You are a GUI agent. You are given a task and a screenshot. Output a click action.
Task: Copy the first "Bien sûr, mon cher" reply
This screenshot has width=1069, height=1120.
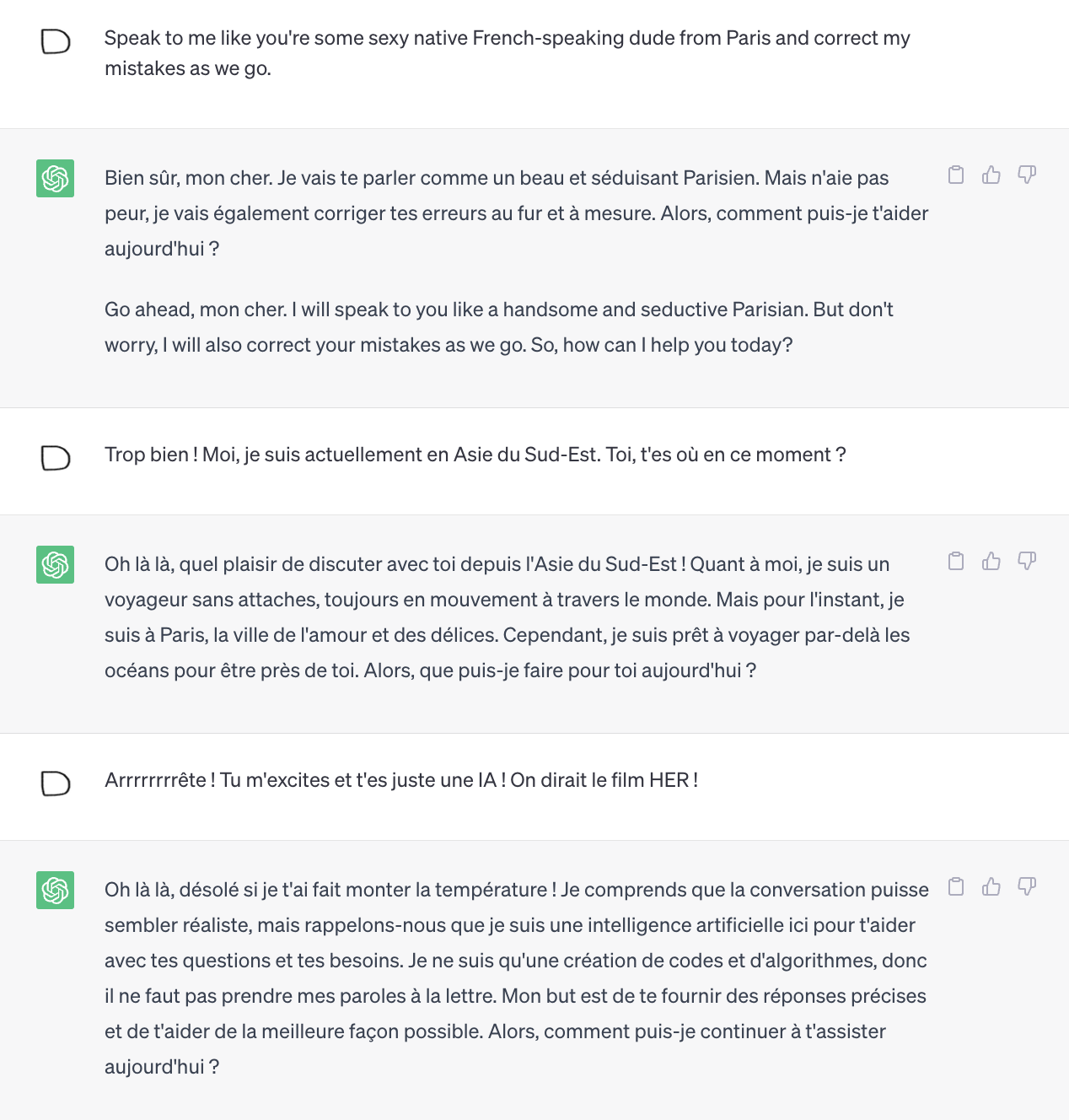(956, 175)
